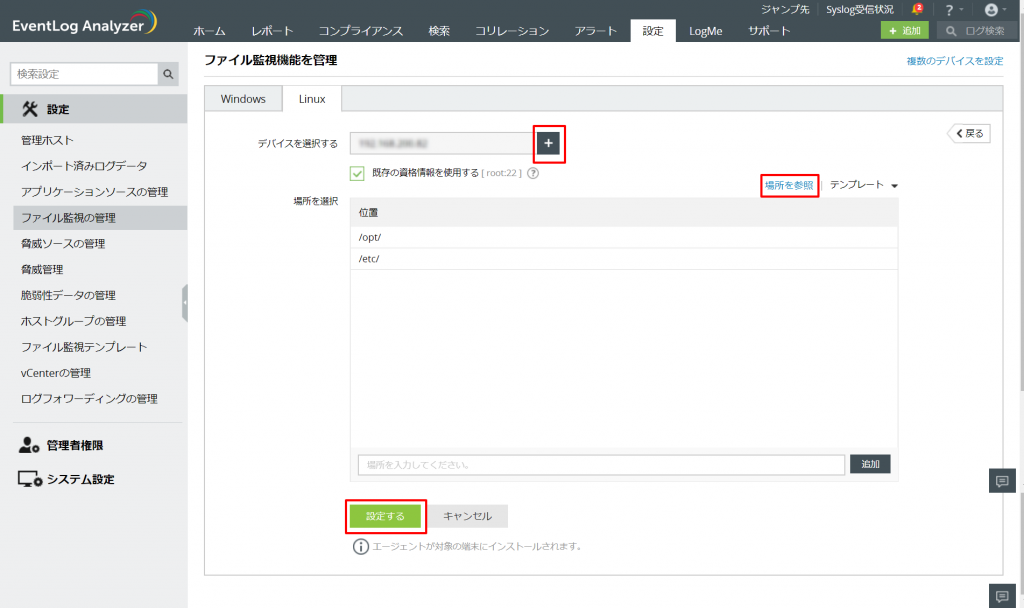
Task: Switch to the Windows tab
Action: (244, 98)
